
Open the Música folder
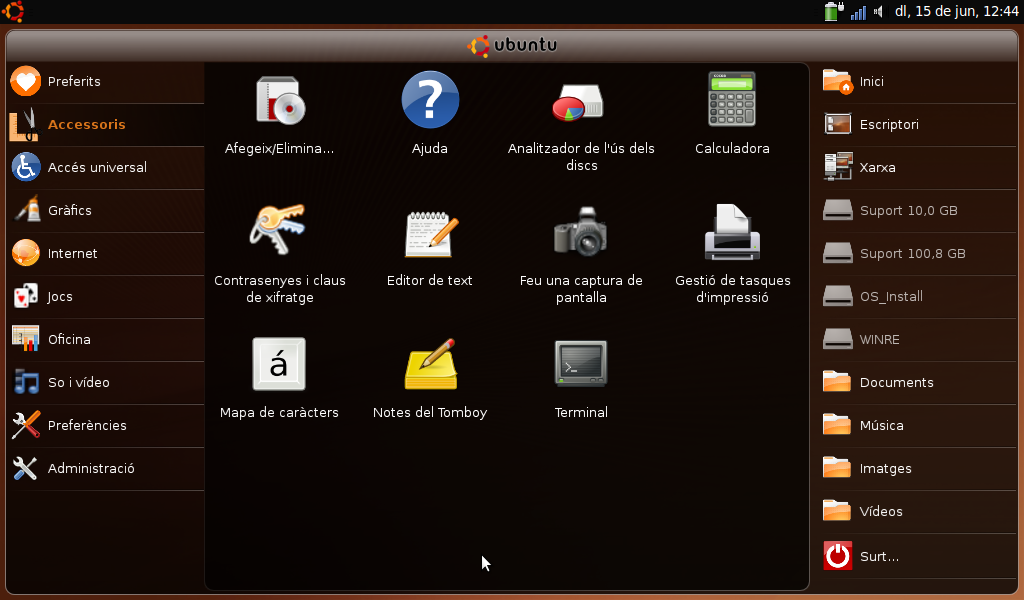(919, 426)
